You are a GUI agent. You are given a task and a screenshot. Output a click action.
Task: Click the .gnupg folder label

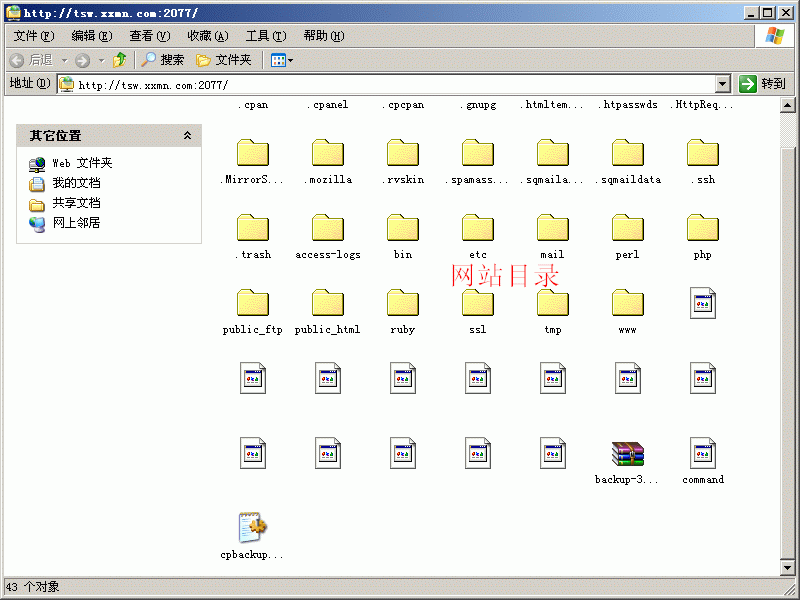coord(478,106)
